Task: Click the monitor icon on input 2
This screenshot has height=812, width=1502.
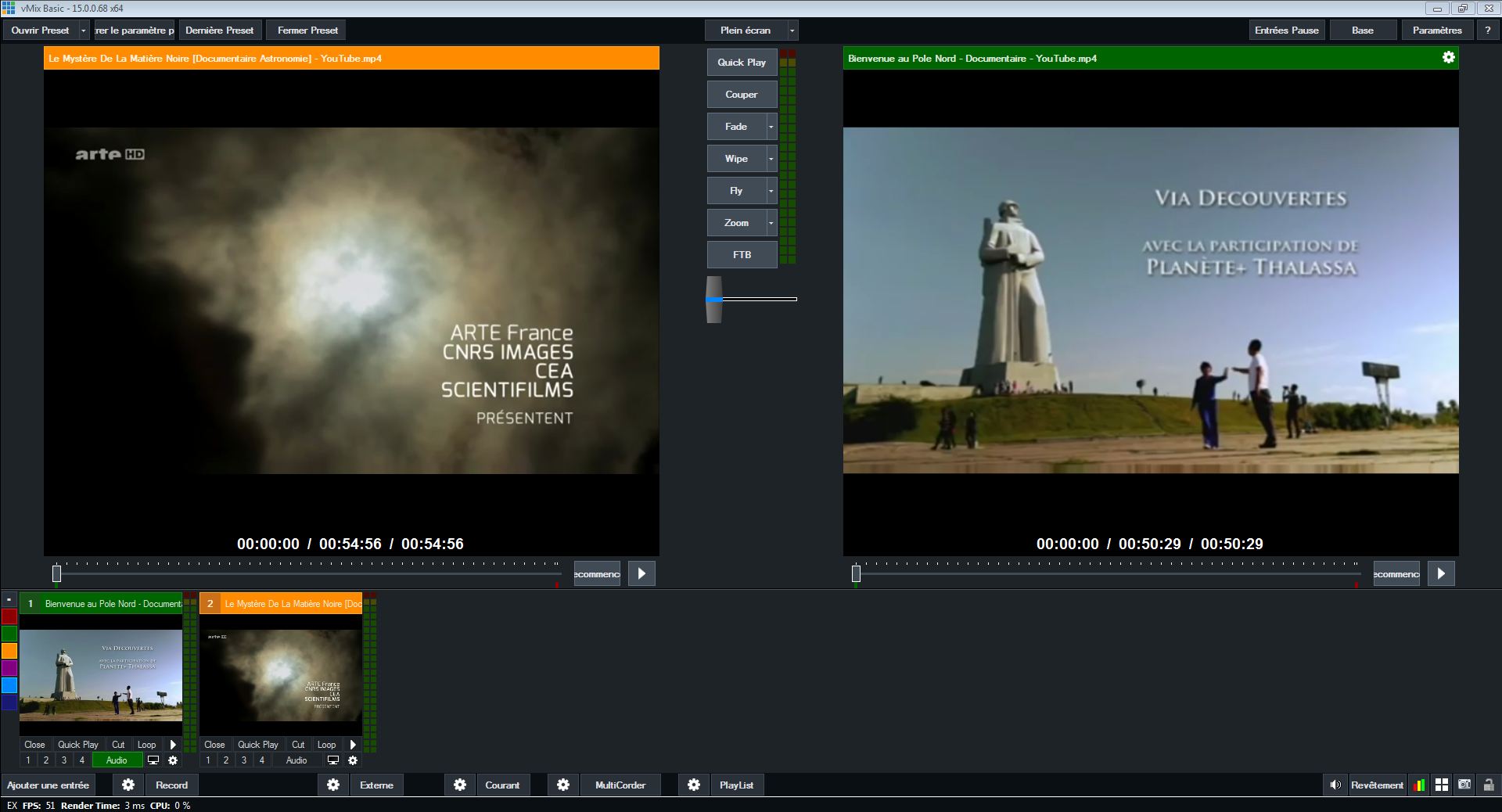Action: pyautogui.click(x=333, y=760)
